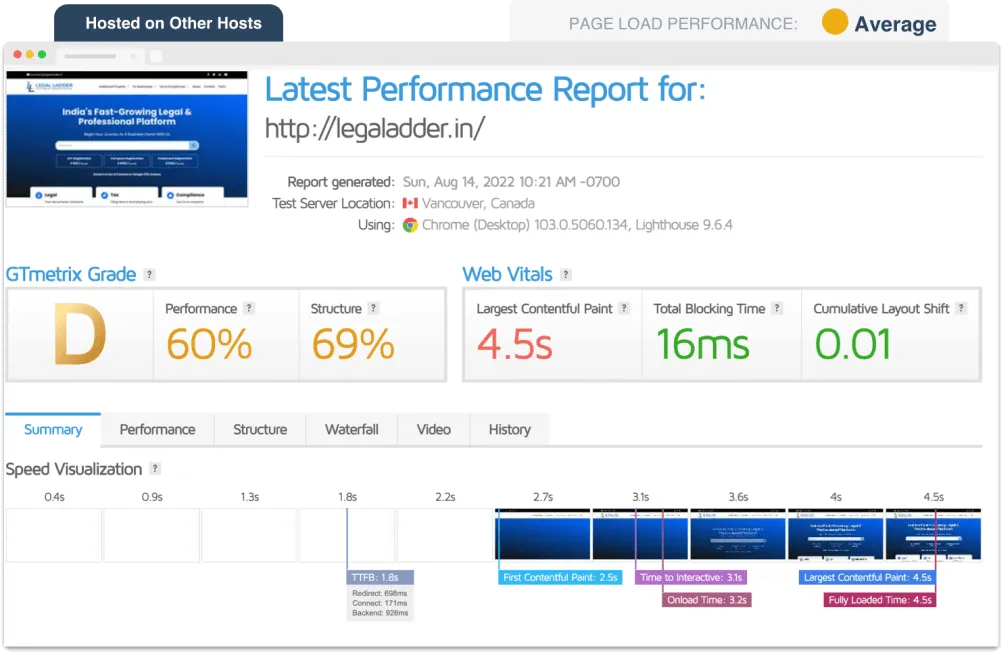Open the Video tab
Screen dimensions: 1004x654
coord(433,429)
